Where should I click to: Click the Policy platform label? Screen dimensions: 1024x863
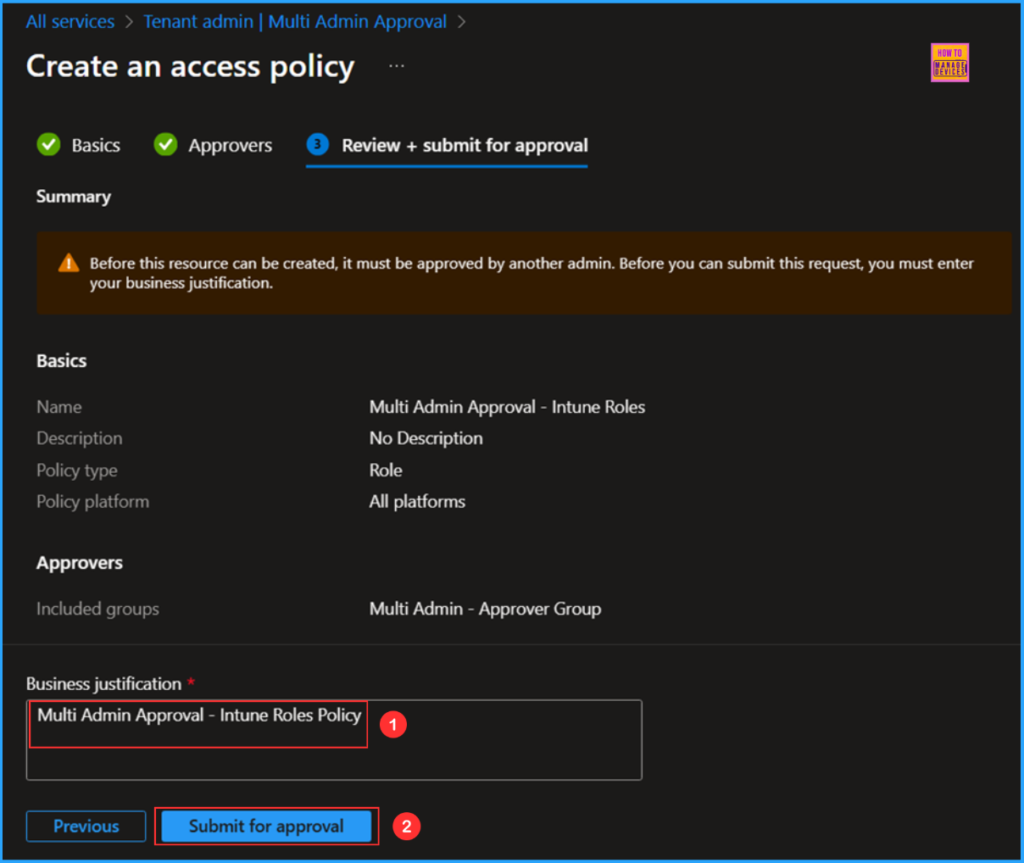pyautogui.click(x=93, y=502)
